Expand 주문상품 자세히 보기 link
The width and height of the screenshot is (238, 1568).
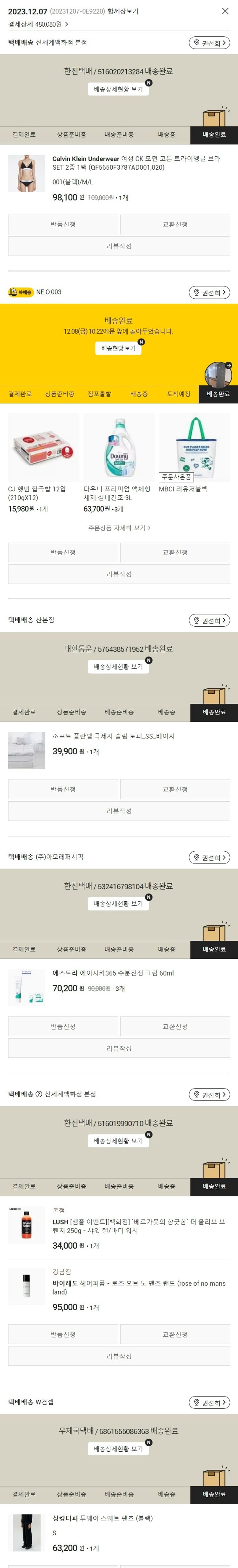pos(119,528)
